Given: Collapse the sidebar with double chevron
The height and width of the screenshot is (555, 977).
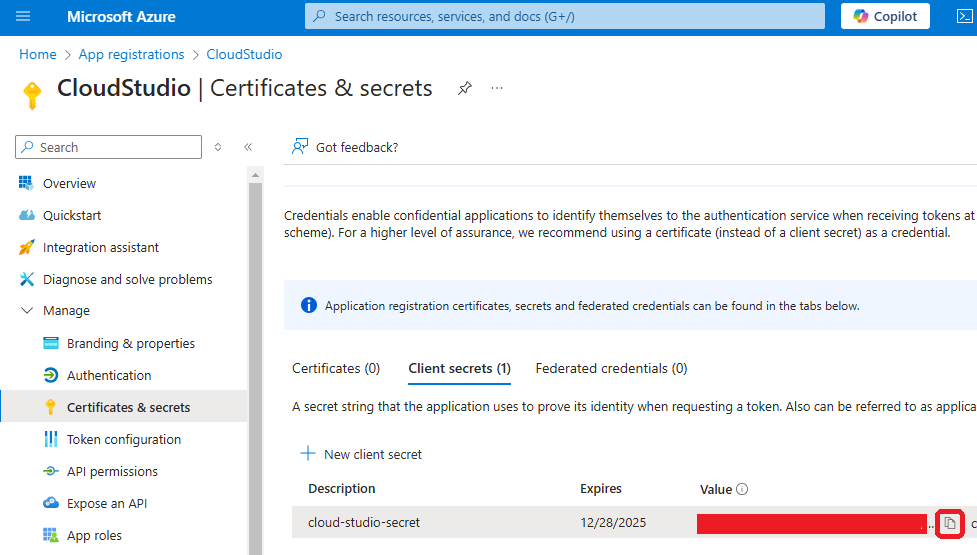Looking at the screenshot, I should (x=248, y=147).
